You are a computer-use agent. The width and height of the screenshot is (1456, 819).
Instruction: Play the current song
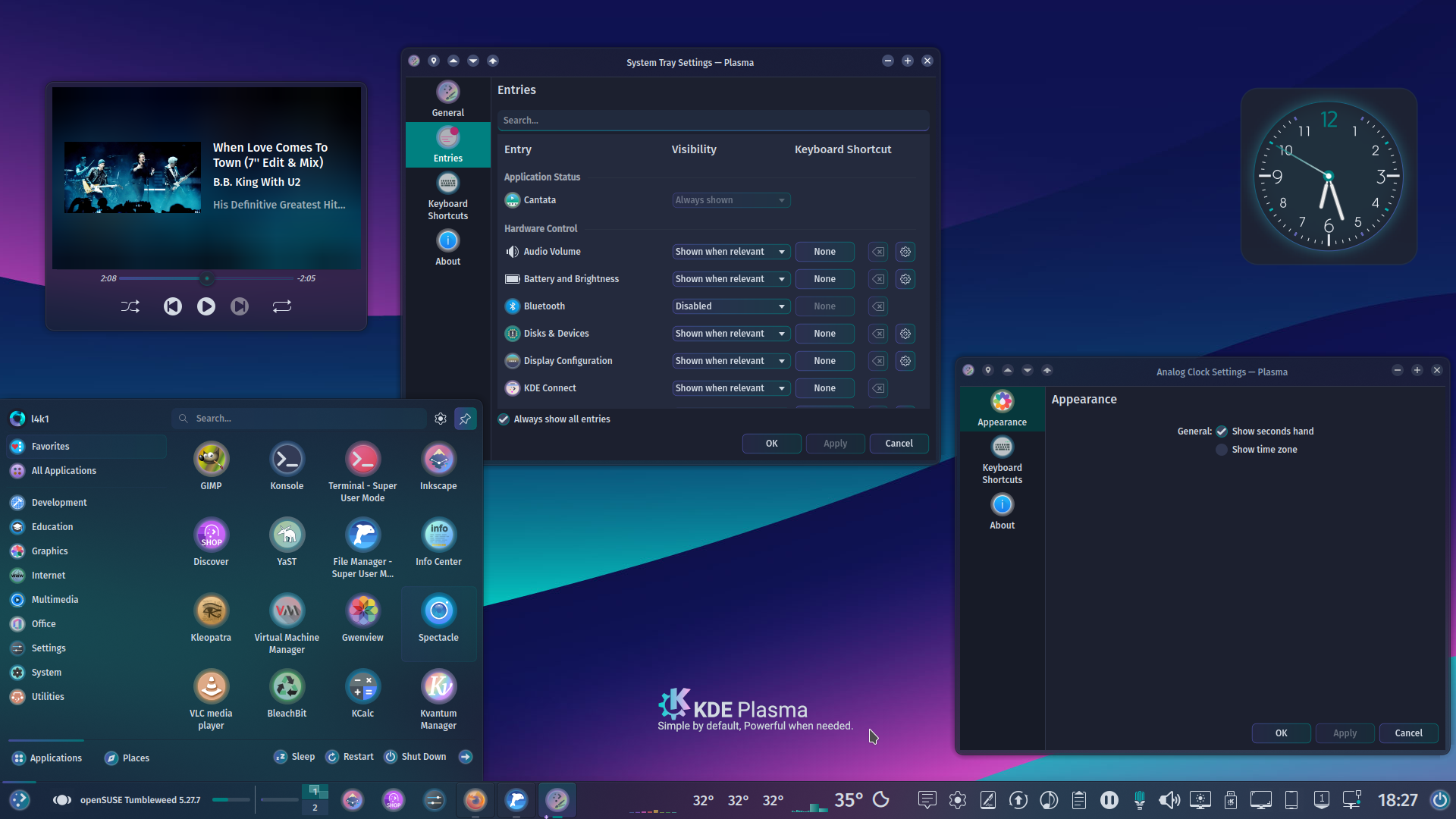[x=206, y=306]
